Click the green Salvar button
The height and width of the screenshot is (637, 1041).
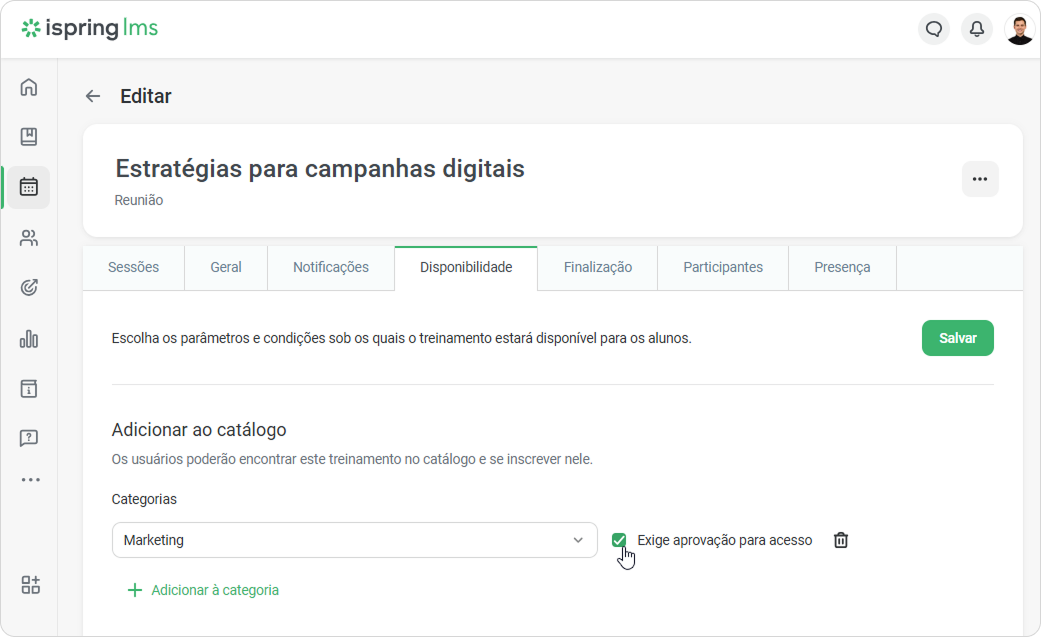(957, 338)
